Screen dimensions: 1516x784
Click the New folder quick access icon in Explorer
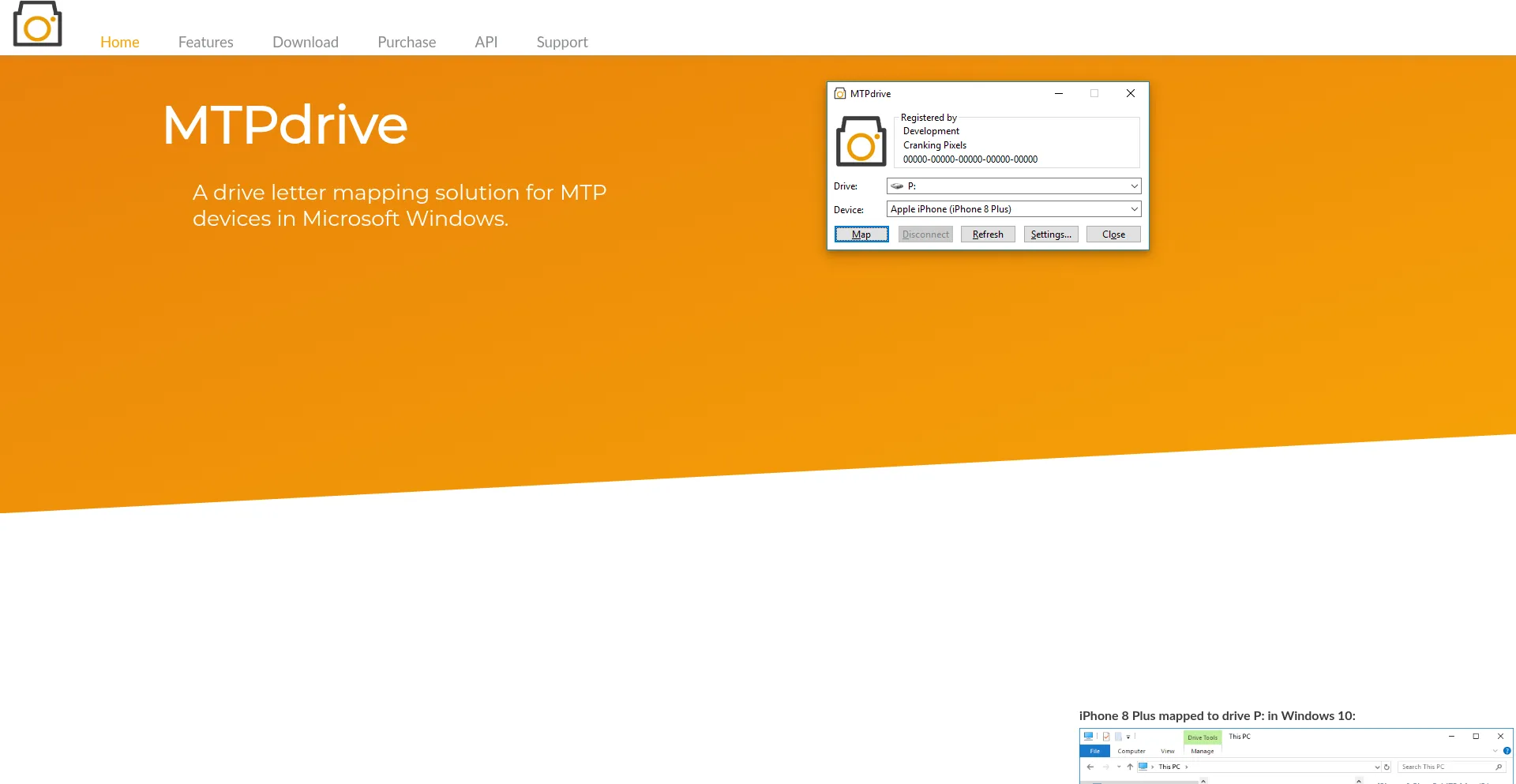tap(1118, 737)
